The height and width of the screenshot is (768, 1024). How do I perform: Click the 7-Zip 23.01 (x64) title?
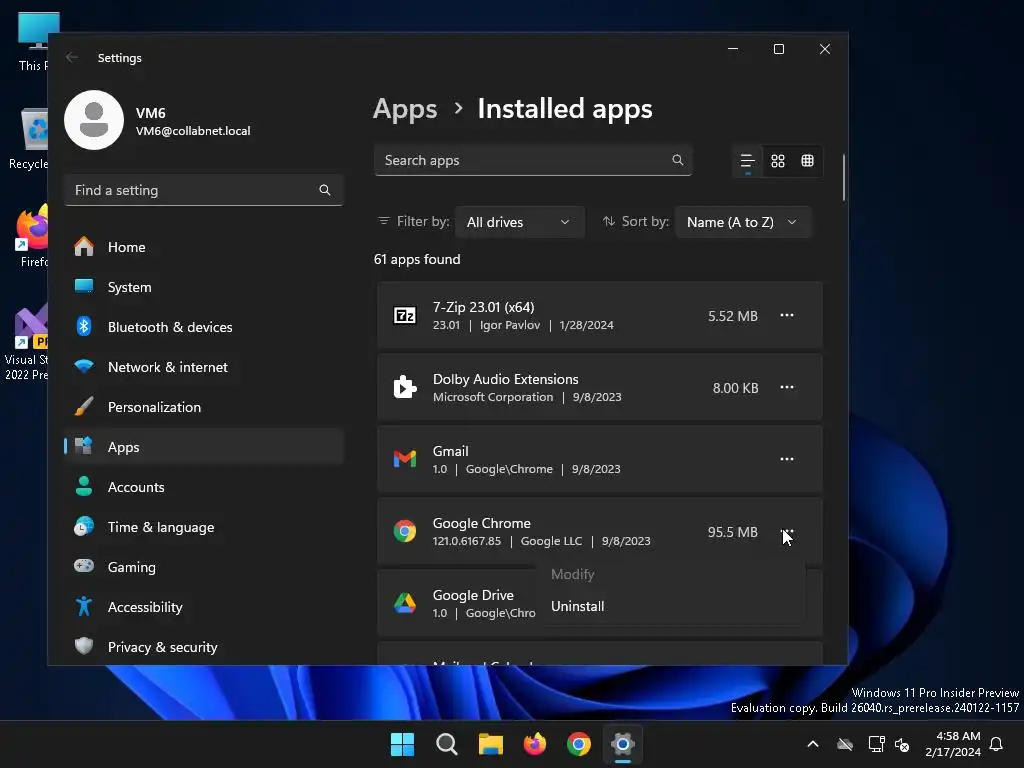click(x=483, y=307)
